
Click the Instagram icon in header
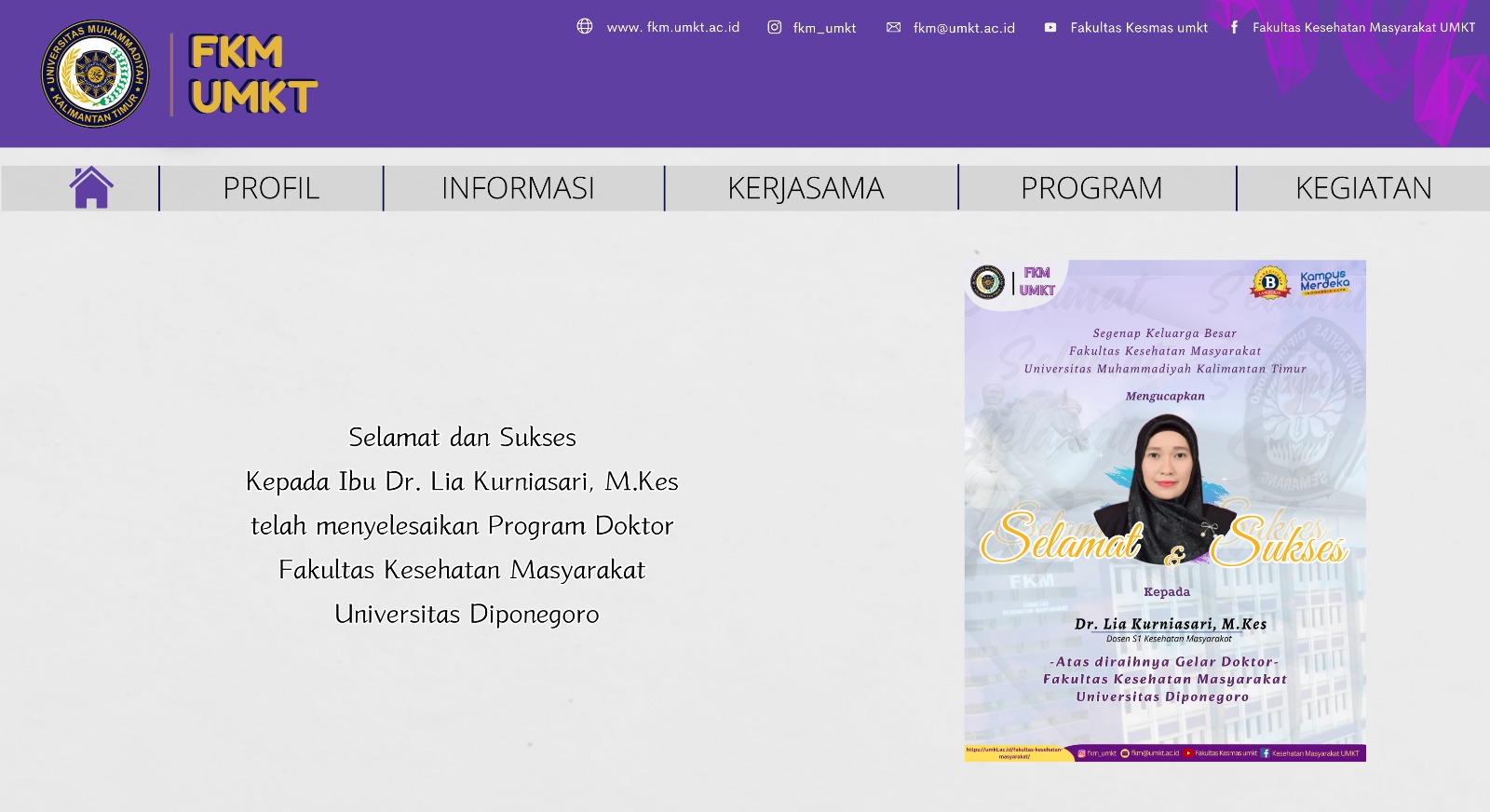[x=774, y=27]
